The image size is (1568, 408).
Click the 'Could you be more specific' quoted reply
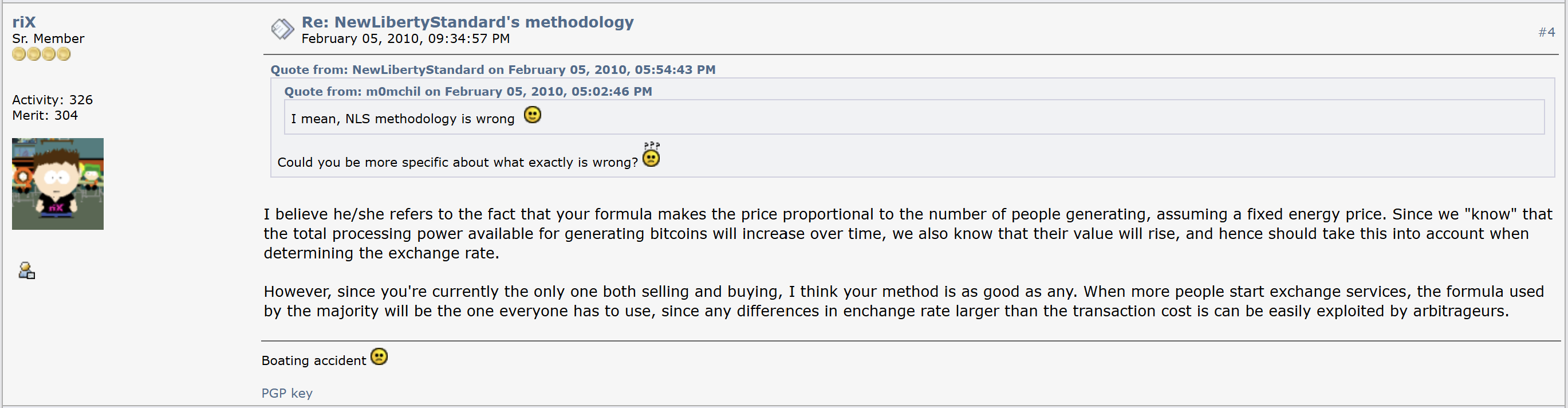[458, 163]
